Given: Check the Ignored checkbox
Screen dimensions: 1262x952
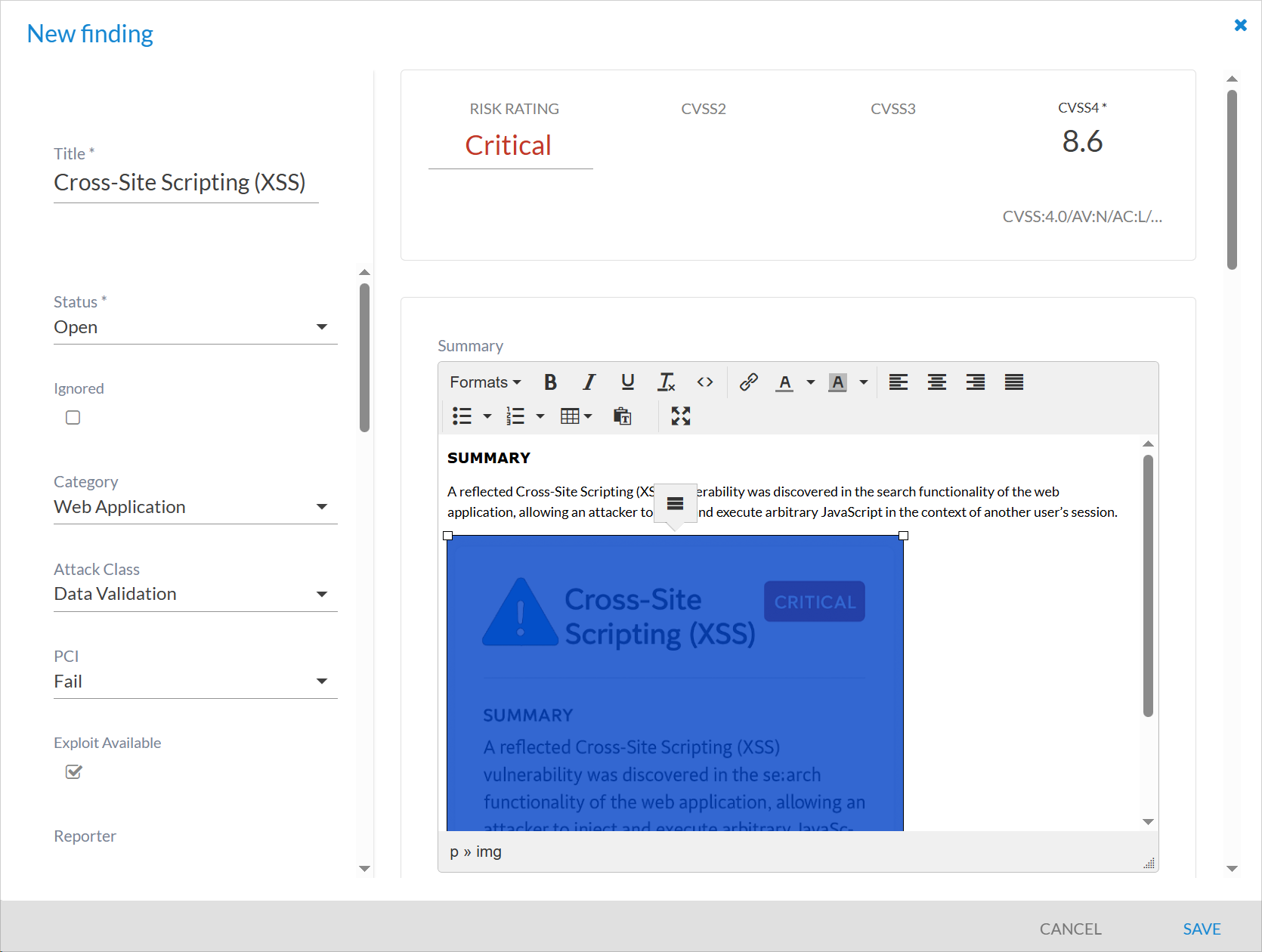Looking at the screenshot, I should 73,418.
